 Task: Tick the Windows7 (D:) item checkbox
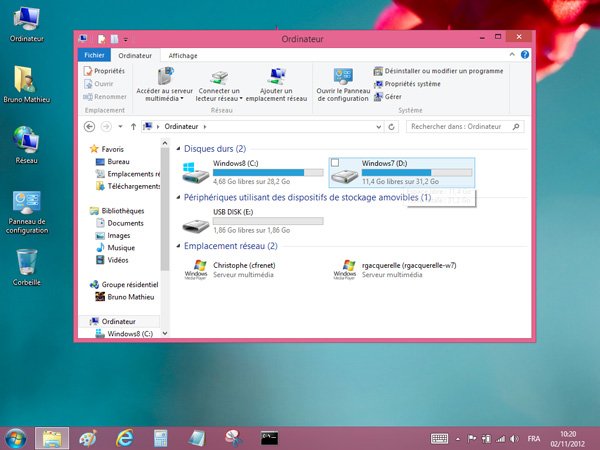click(335, 163)
